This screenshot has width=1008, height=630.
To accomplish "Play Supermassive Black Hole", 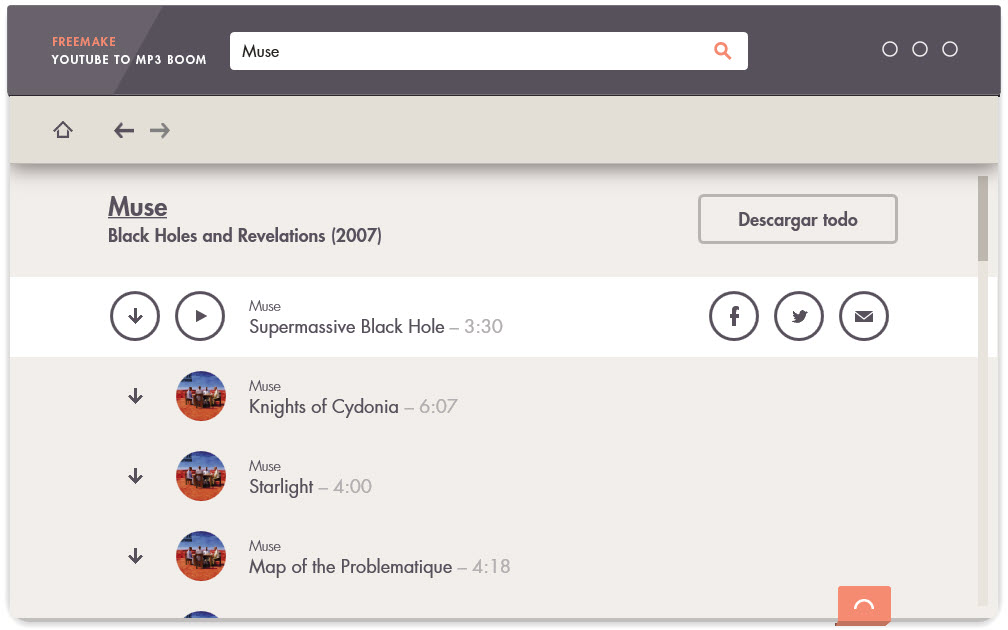I will pos(200,316).
